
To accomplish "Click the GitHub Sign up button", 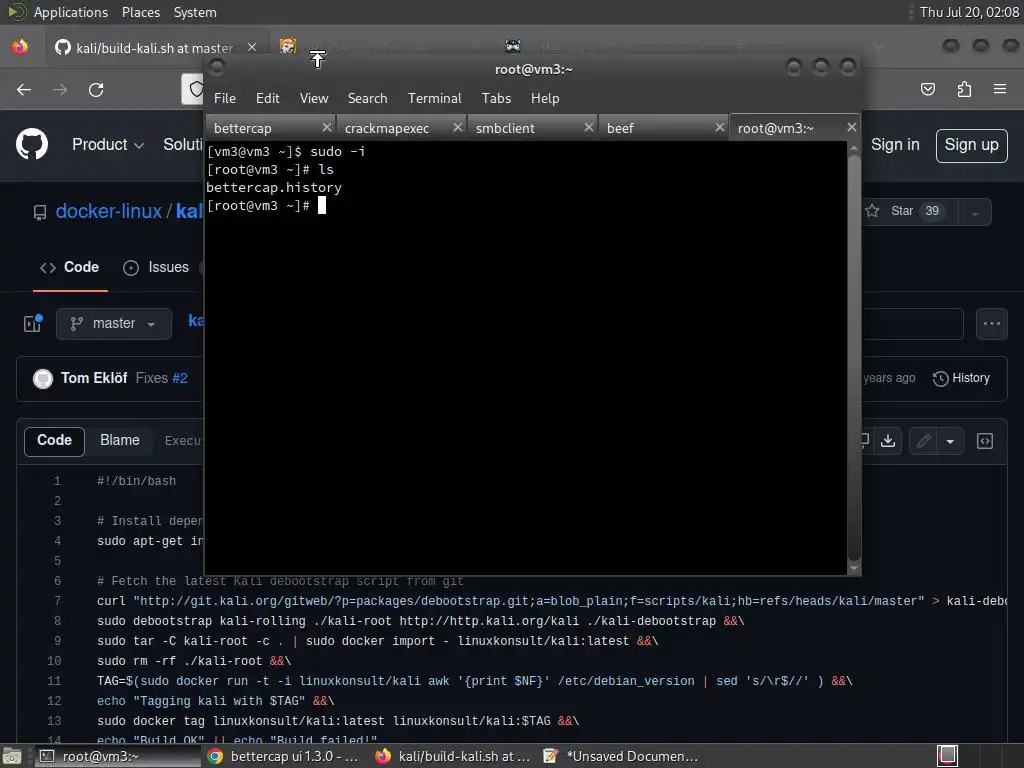I will click(x=971, y=145).
